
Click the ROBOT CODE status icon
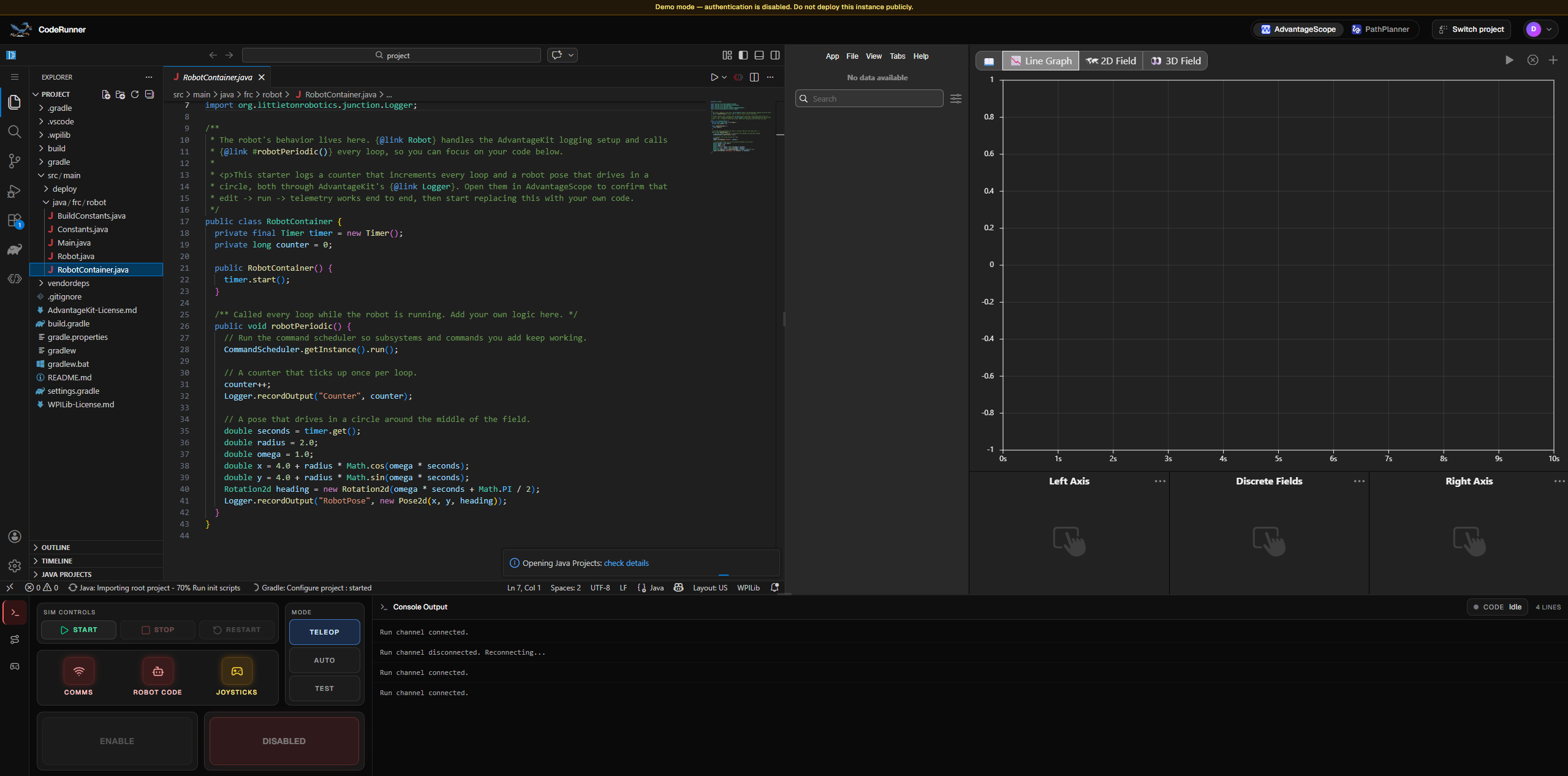157,671
